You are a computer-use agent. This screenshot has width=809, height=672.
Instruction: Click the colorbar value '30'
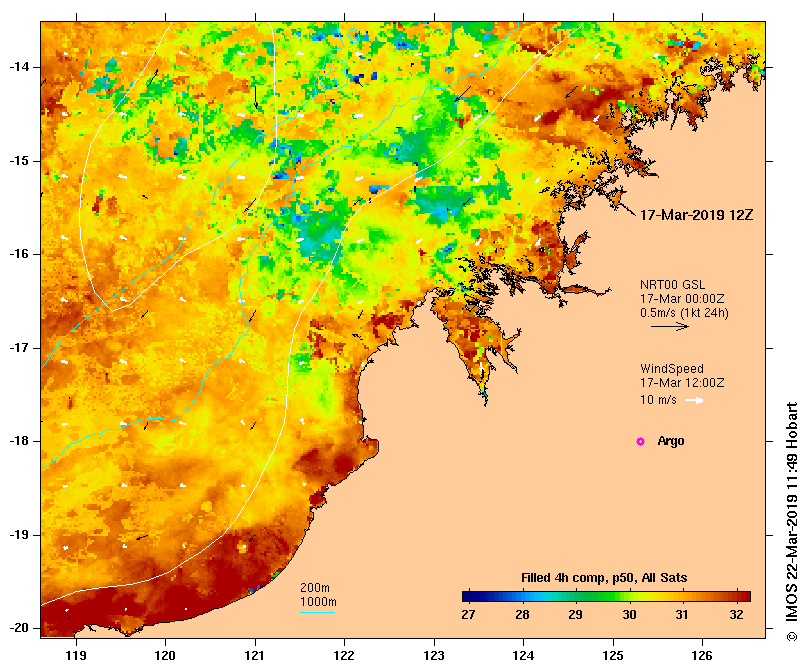point(629,615)
